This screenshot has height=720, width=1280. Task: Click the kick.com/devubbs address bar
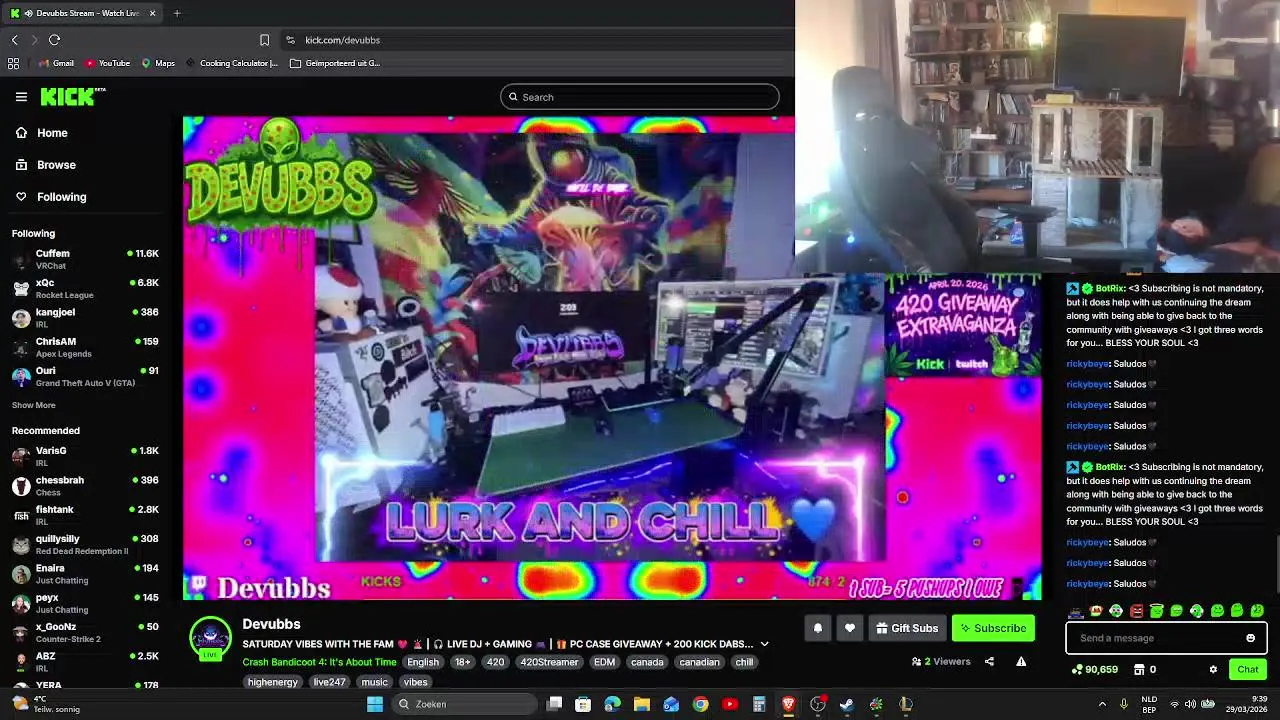pos(343,40)
